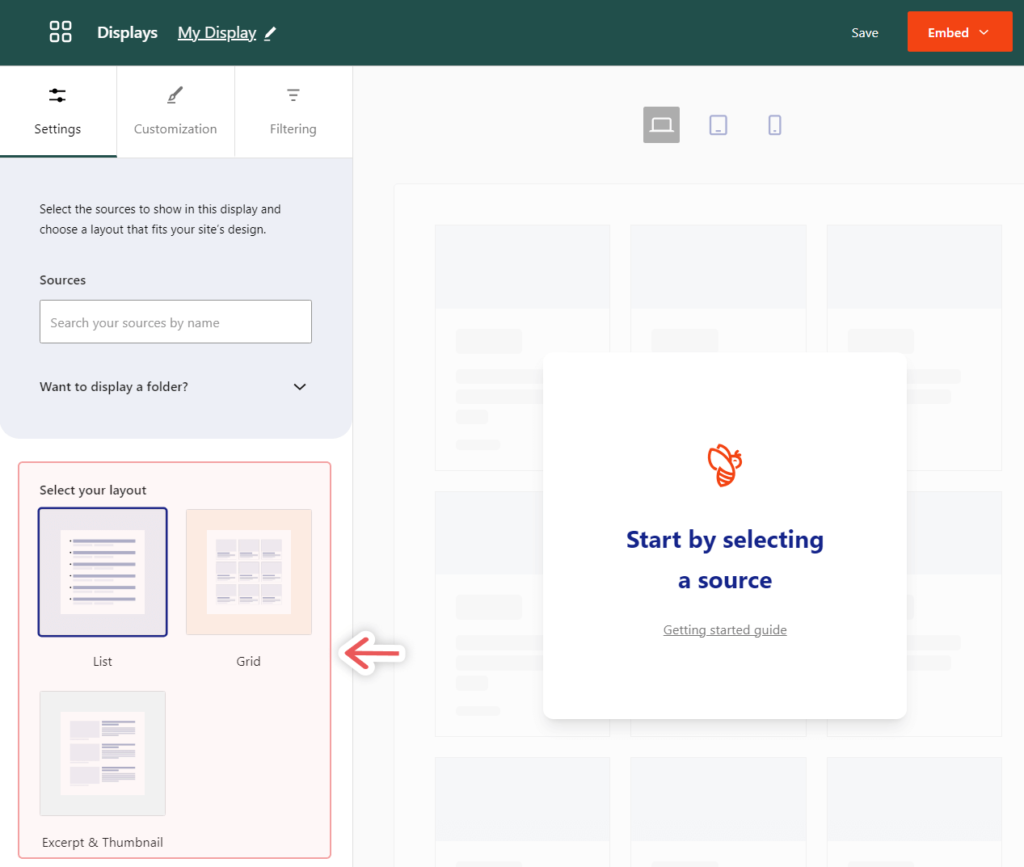Click the sources search field

point(175,322)
